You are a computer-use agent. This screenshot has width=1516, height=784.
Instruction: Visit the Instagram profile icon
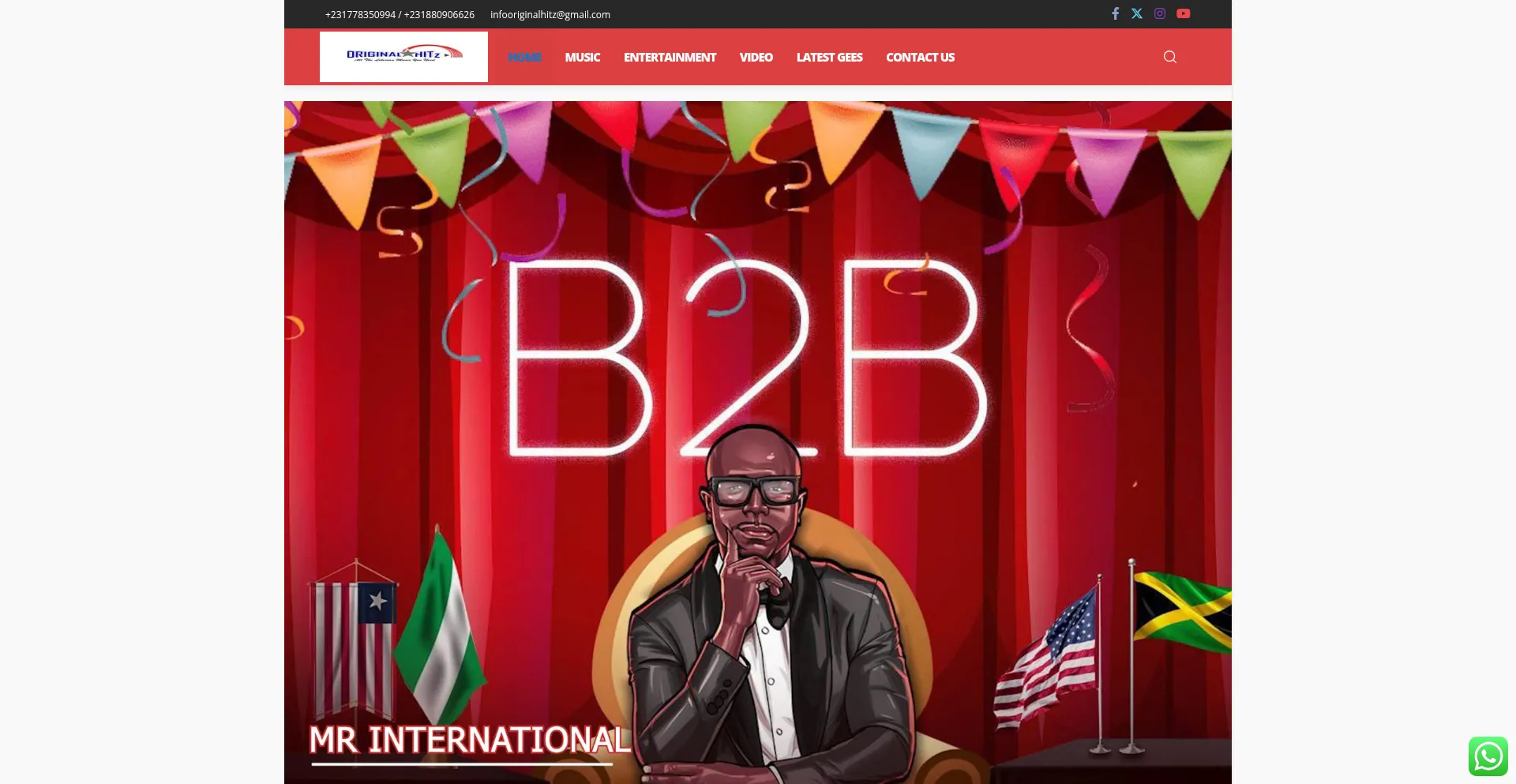pos(1160,13)
